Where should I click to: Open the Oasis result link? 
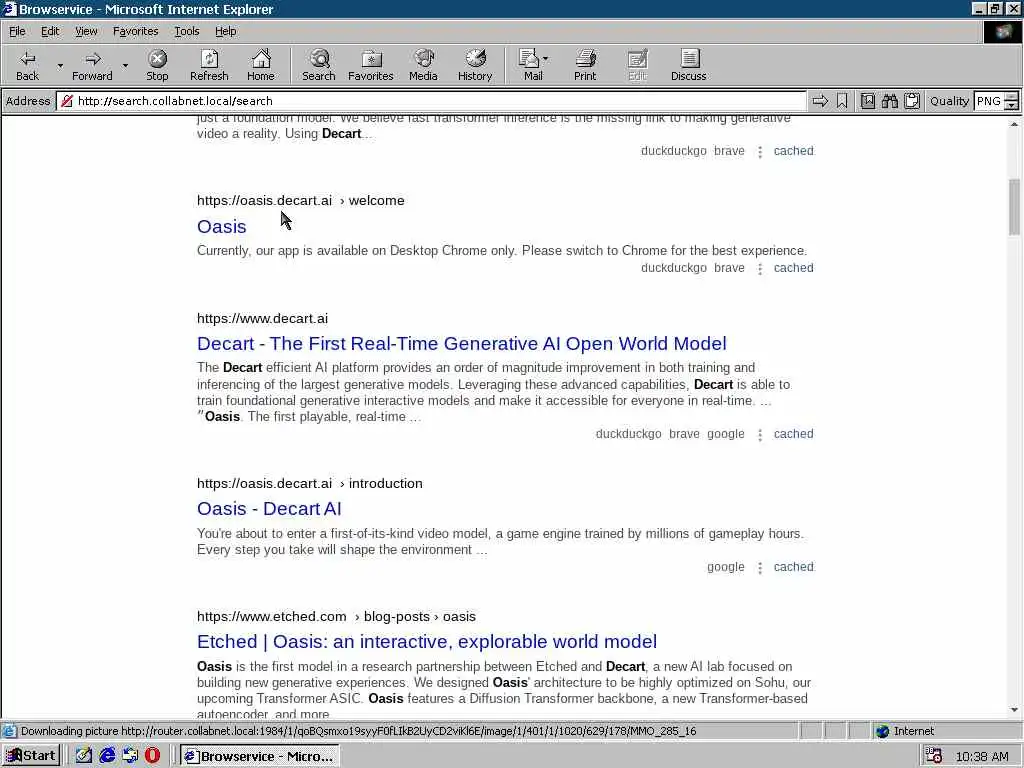(x=221, y=227)
